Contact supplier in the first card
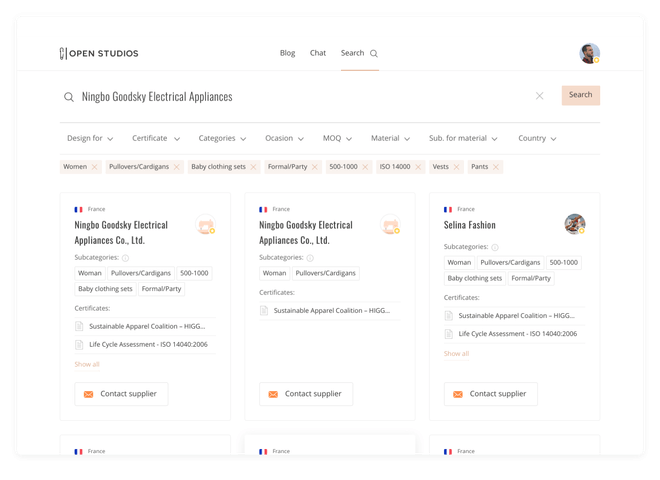Viewport: 660px width, 480px height. pos(121,394)
